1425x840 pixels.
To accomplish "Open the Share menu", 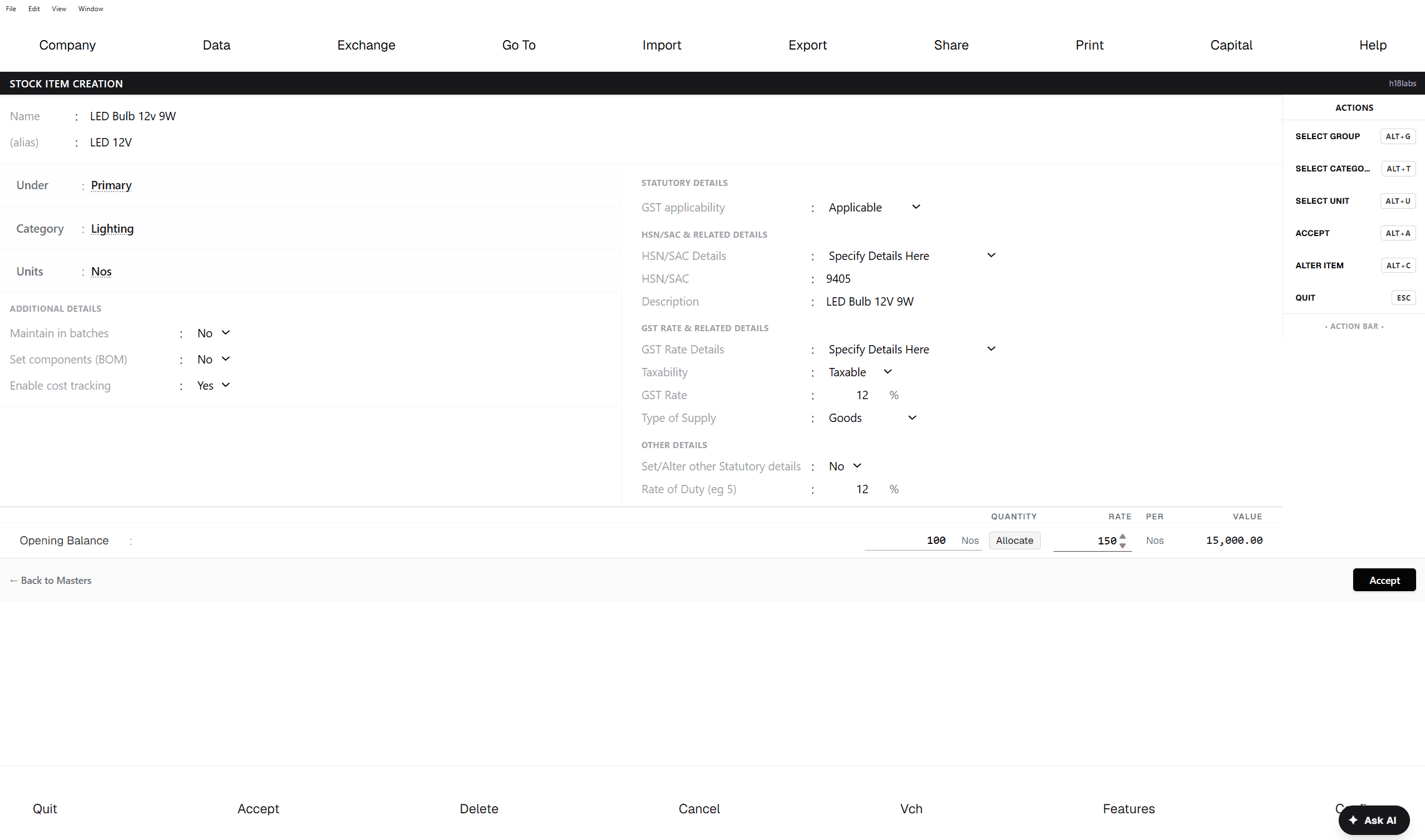I will (951, 45).
